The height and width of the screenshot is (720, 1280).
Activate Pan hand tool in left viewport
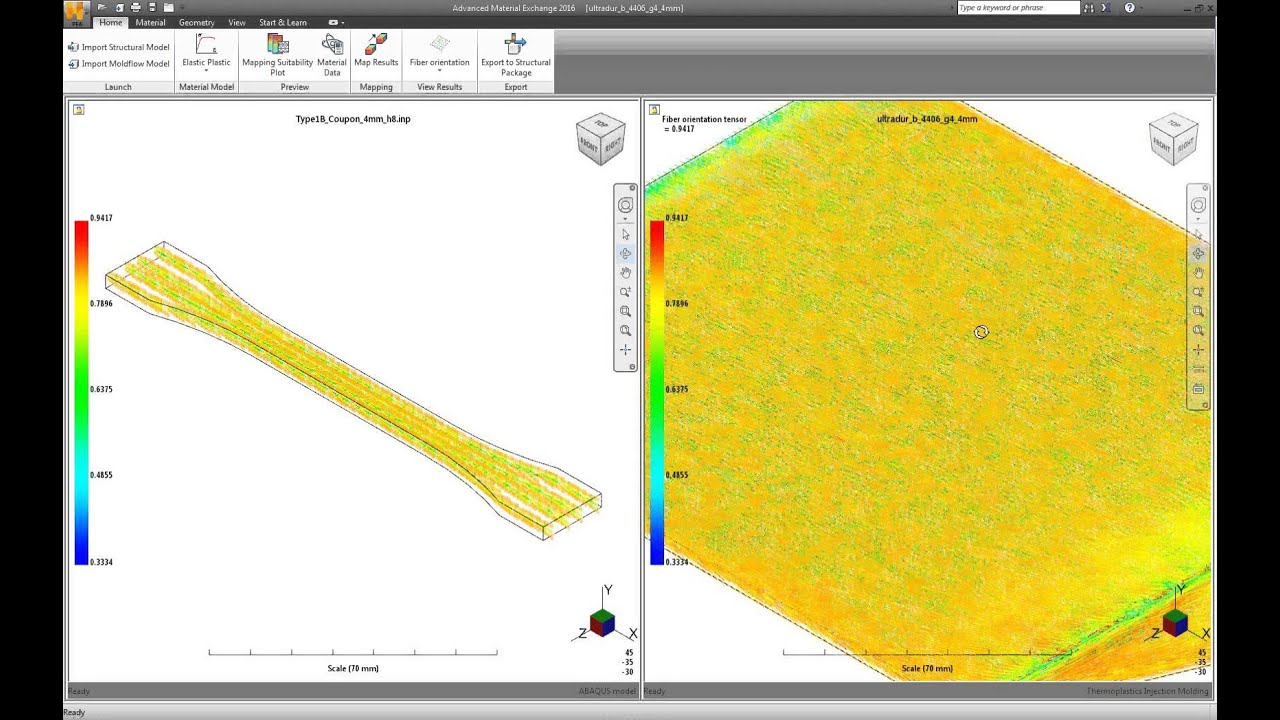click(x=625, y=273)
